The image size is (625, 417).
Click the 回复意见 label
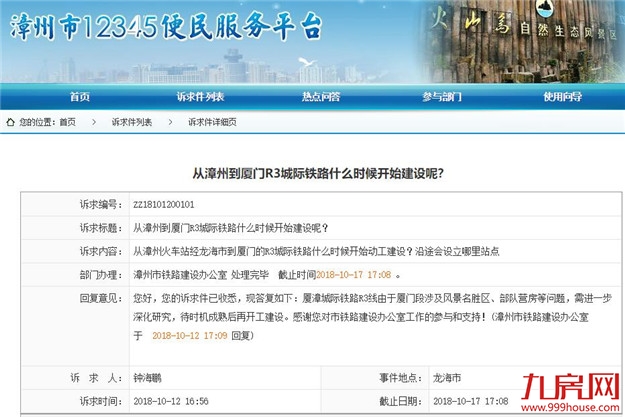point(101,298)
